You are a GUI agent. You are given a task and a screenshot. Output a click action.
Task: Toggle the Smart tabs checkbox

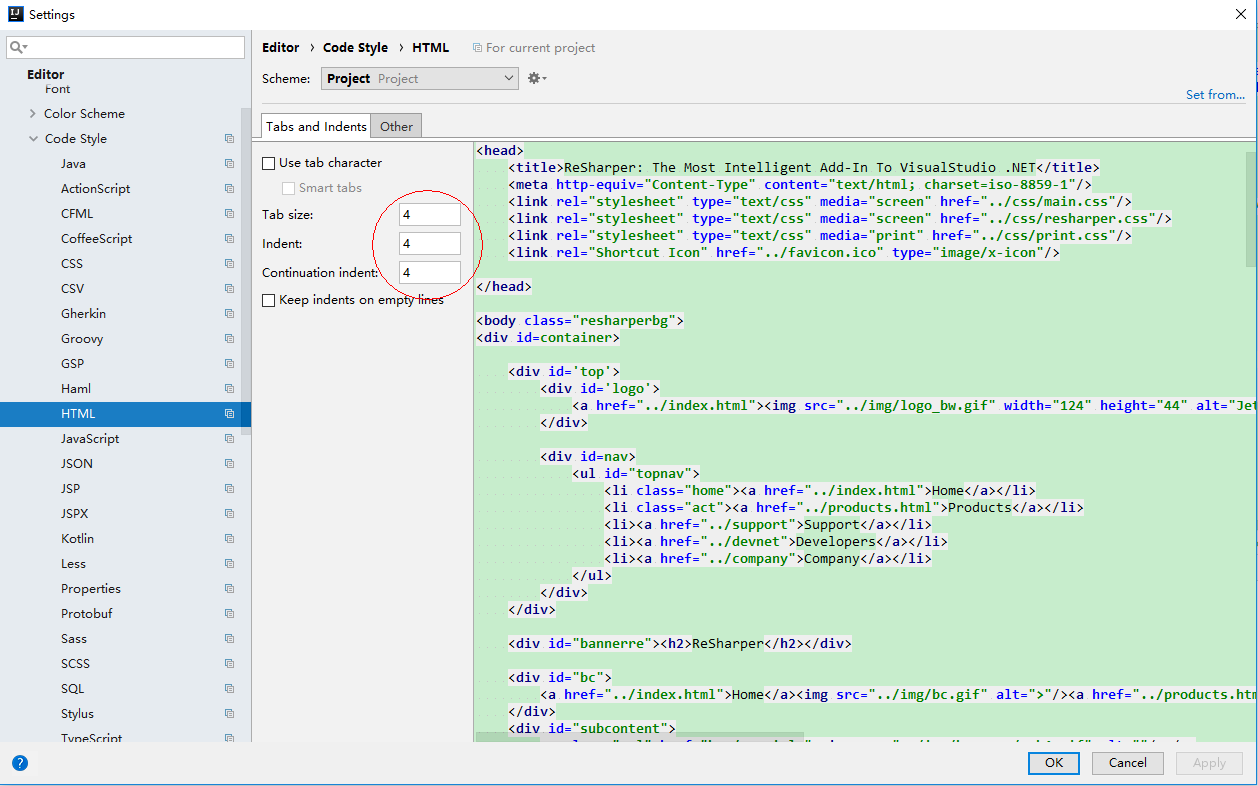(x=288, y=188)
